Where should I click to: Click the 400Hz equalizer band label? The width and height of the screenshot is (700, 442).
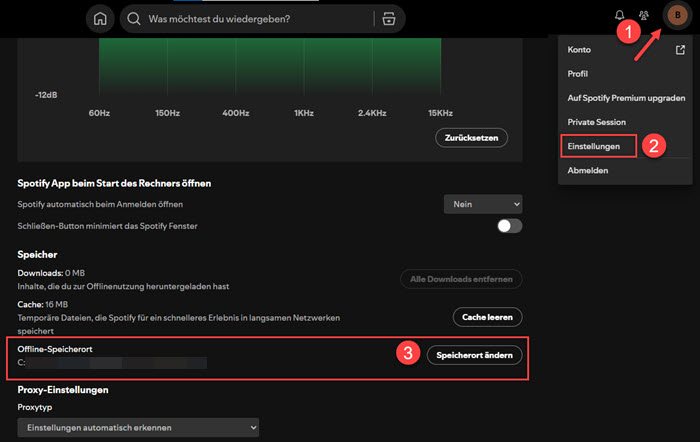click(236, 113)
